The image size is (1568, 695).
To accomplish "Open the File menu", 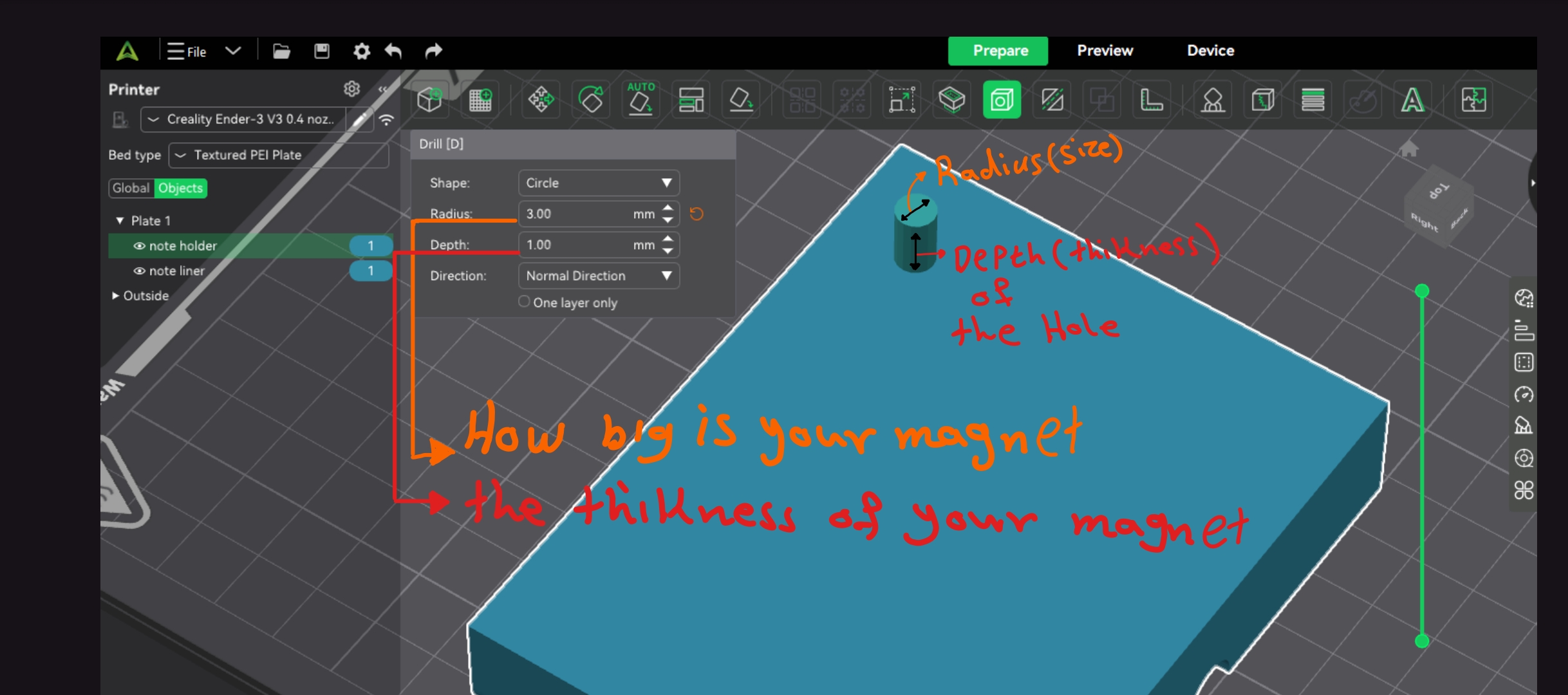I will click(x=187, y=51).
